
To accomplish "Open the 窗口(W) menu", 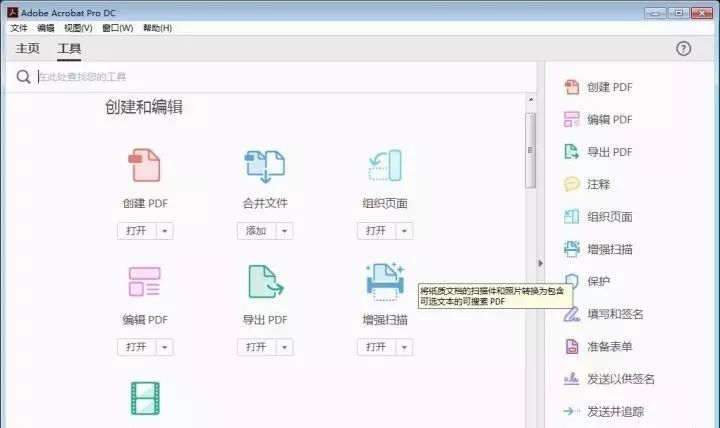I will 118,28.
